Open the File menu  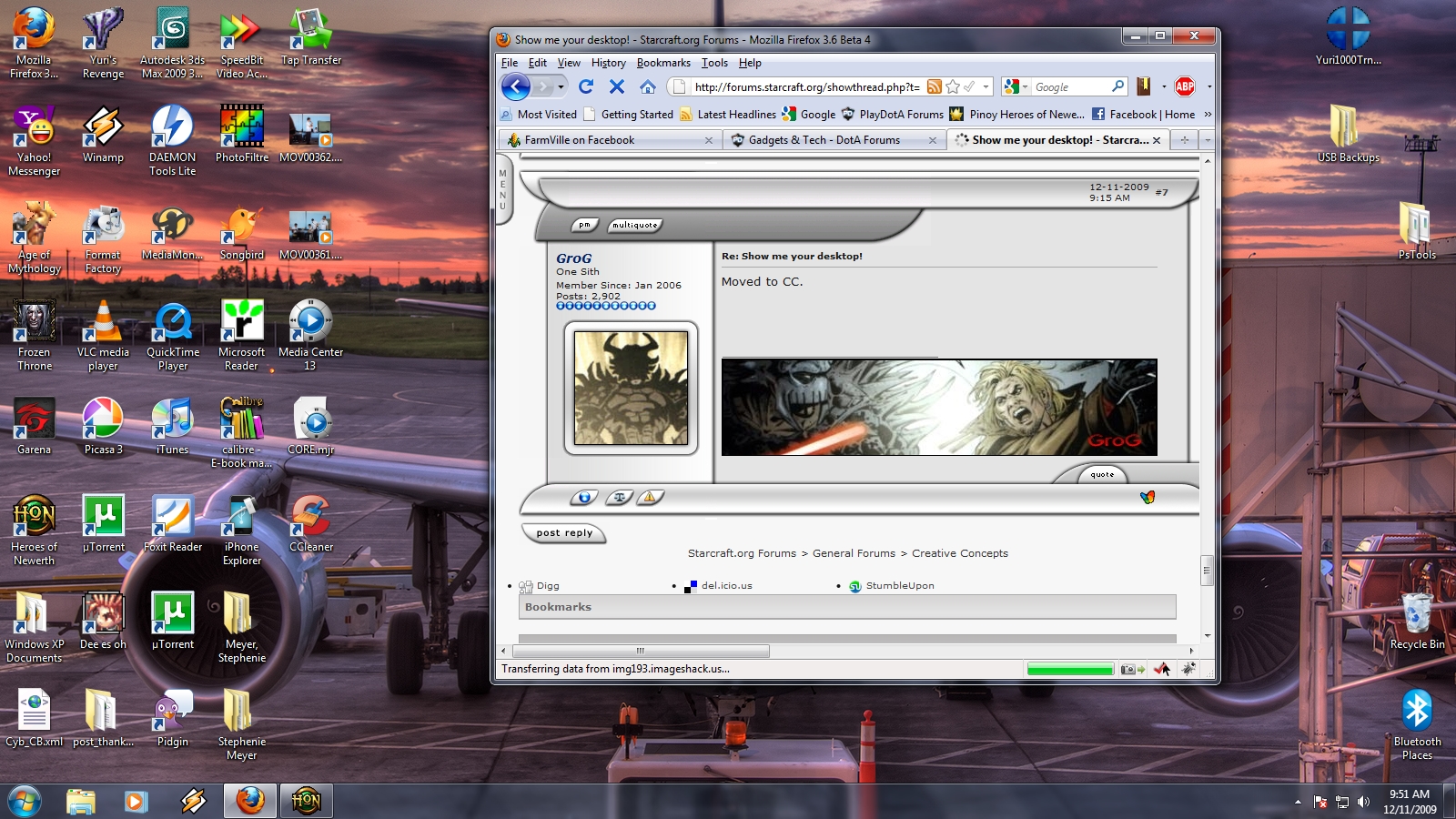click(x=510, y=63)
